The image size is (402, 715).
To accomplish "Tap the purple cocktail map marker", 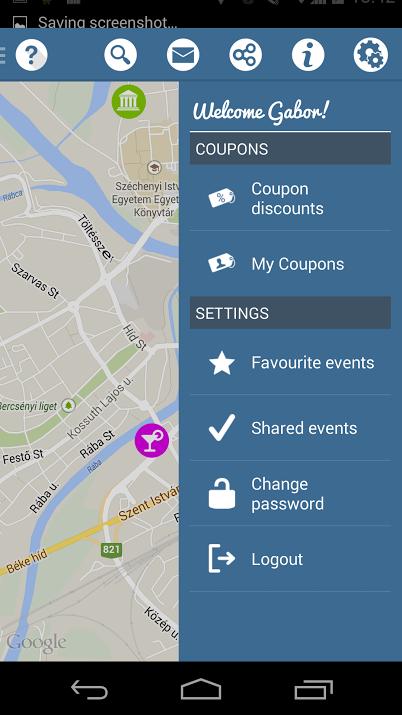I will [x=152, y=440].
